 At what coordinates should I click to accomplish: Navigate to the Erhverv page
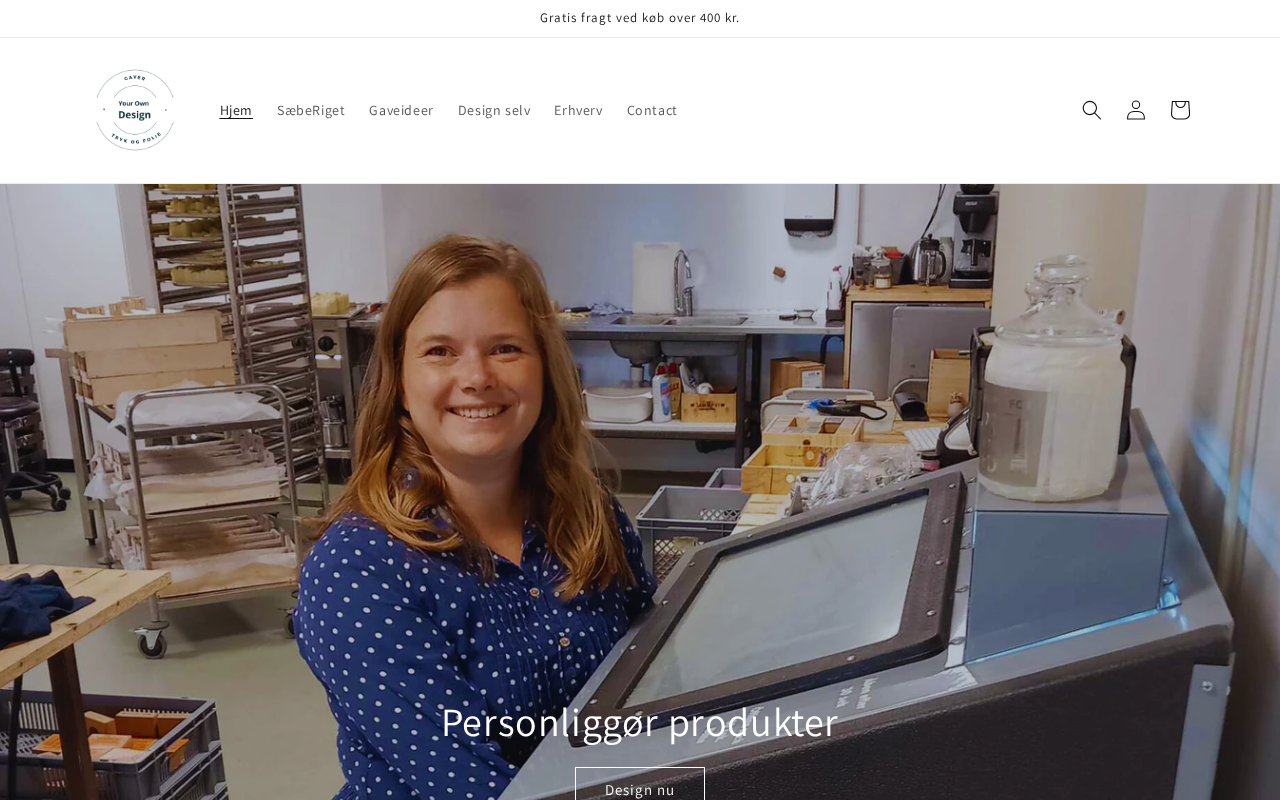(x=578, y=110)
